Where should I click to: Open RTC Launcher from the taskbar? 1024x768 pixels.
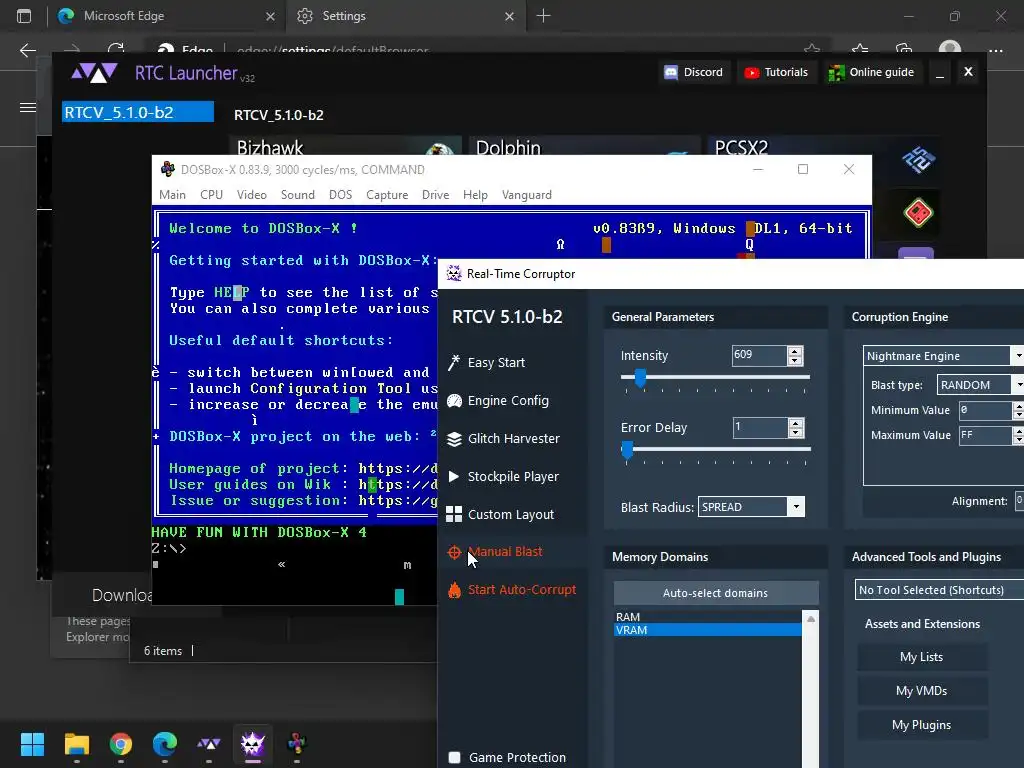point(209,744)
